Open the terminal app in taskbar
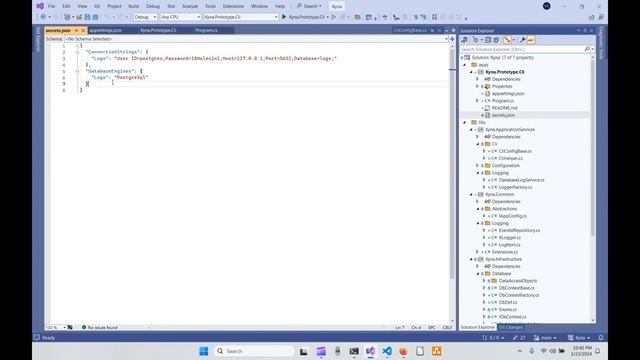Screen dimensions: 640x360 354,351
